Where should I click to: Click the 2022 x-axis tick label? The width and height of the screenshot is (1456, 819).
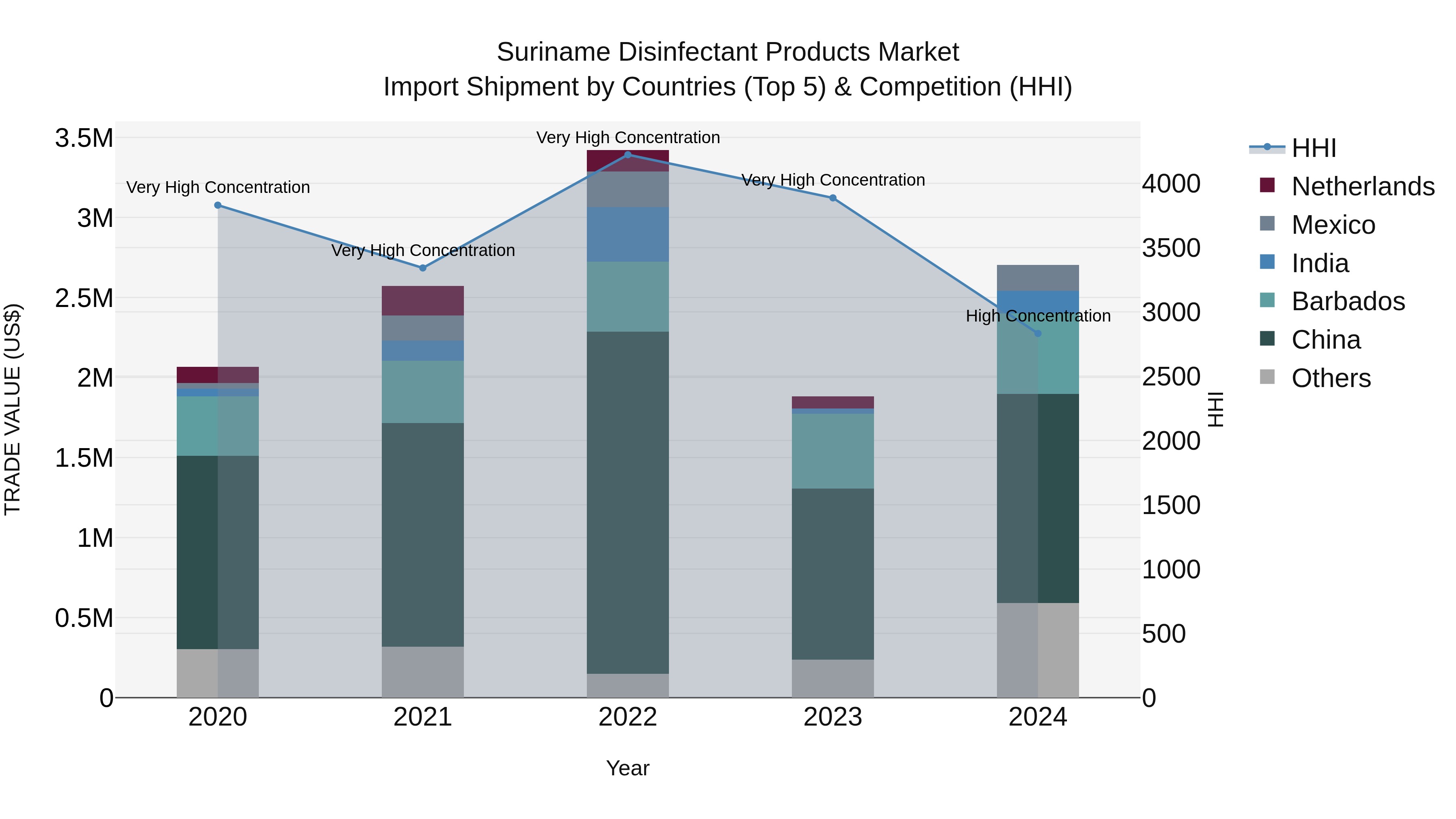coord(627,717)
